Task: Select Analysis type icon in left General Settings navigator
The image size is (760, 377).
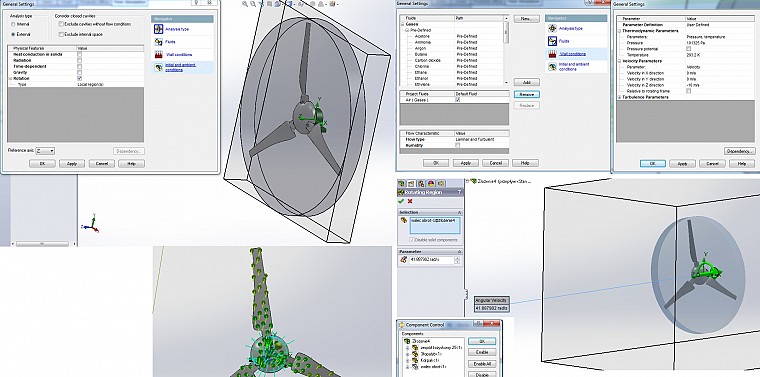Action: click(158, 29)
